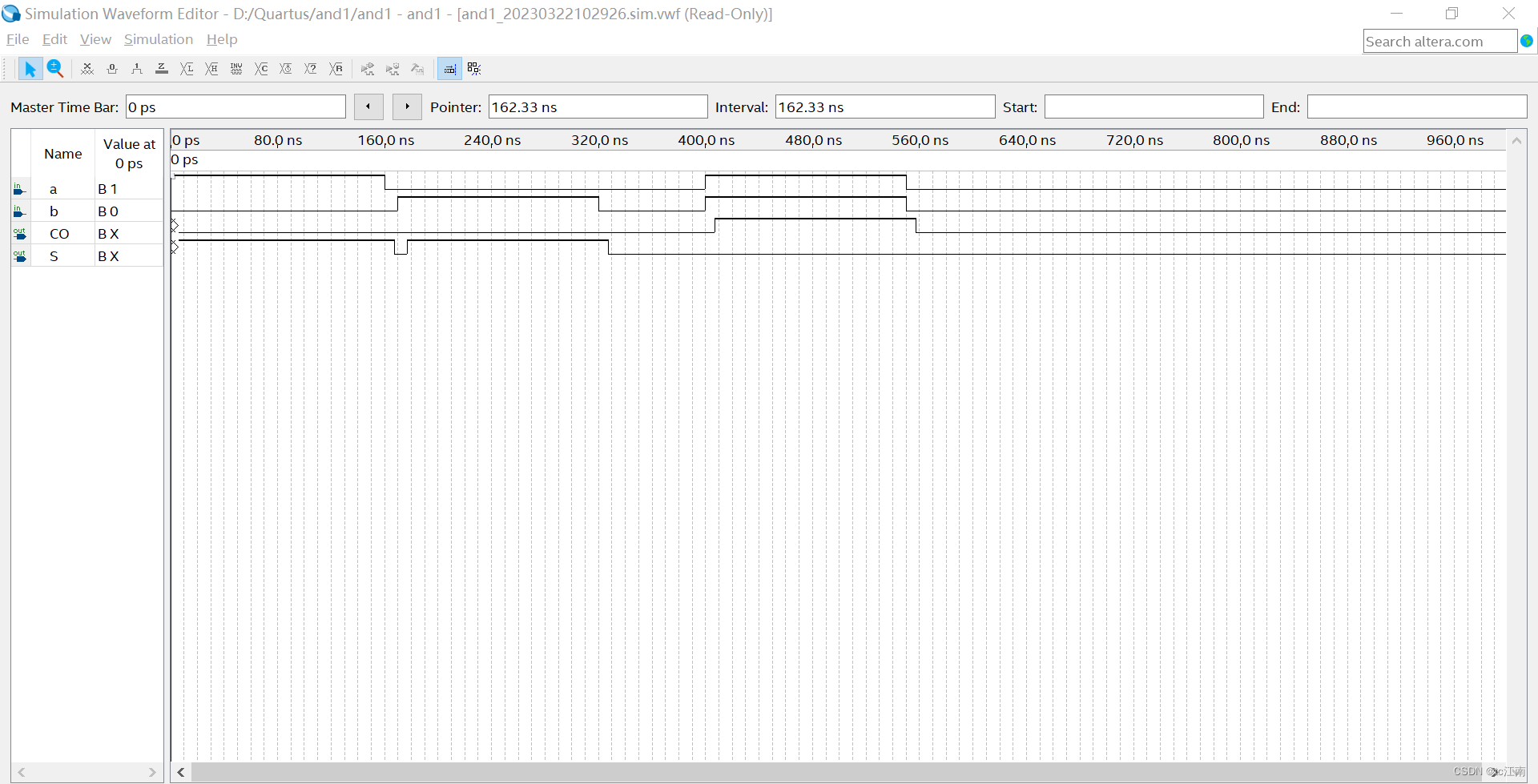1538x784 pixels.
Task: Step time bar to next transition
Action: click(407, 107)
